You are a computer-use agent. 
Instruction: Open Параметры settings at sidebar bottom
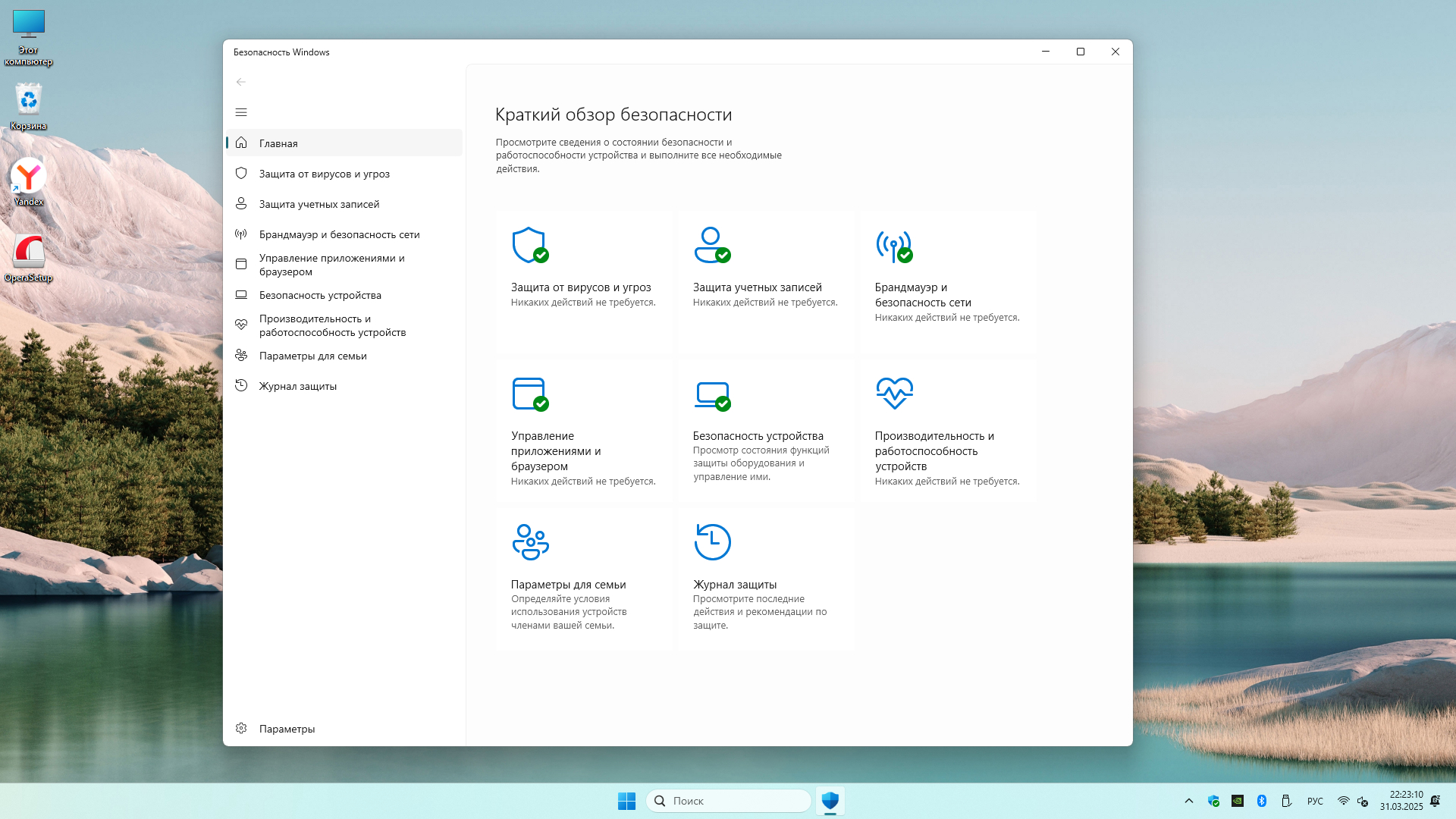pos(287,729)
